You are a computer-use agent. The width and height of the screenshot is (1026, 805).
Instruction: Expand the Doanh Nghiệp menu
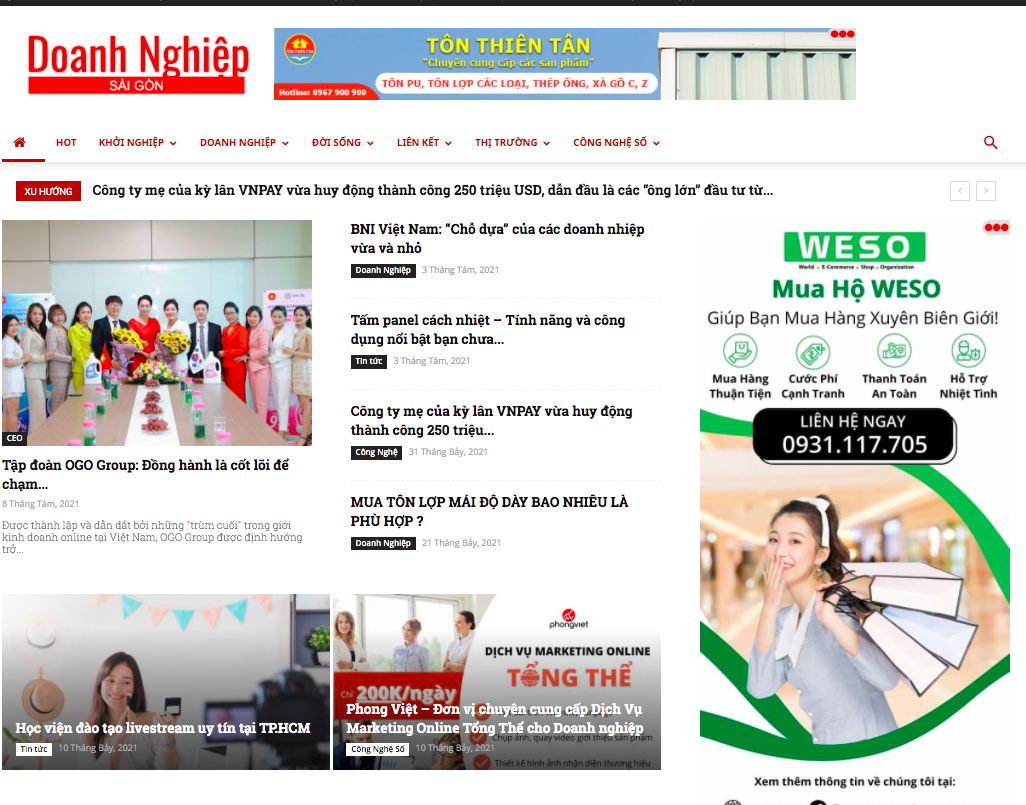click(x=244, y=143)
